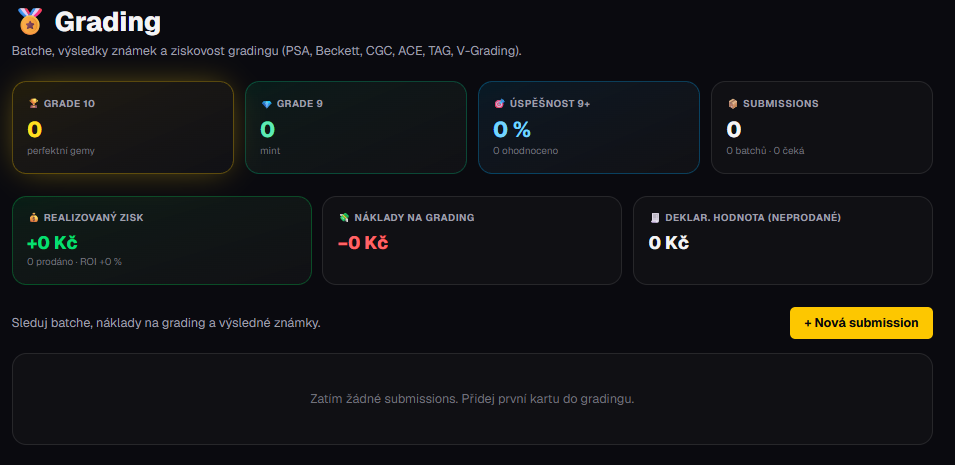The height and width of the screenshot is (465, 955).
Task: Click the 0 prodáno ROI summary text
Action: point(74,261)
